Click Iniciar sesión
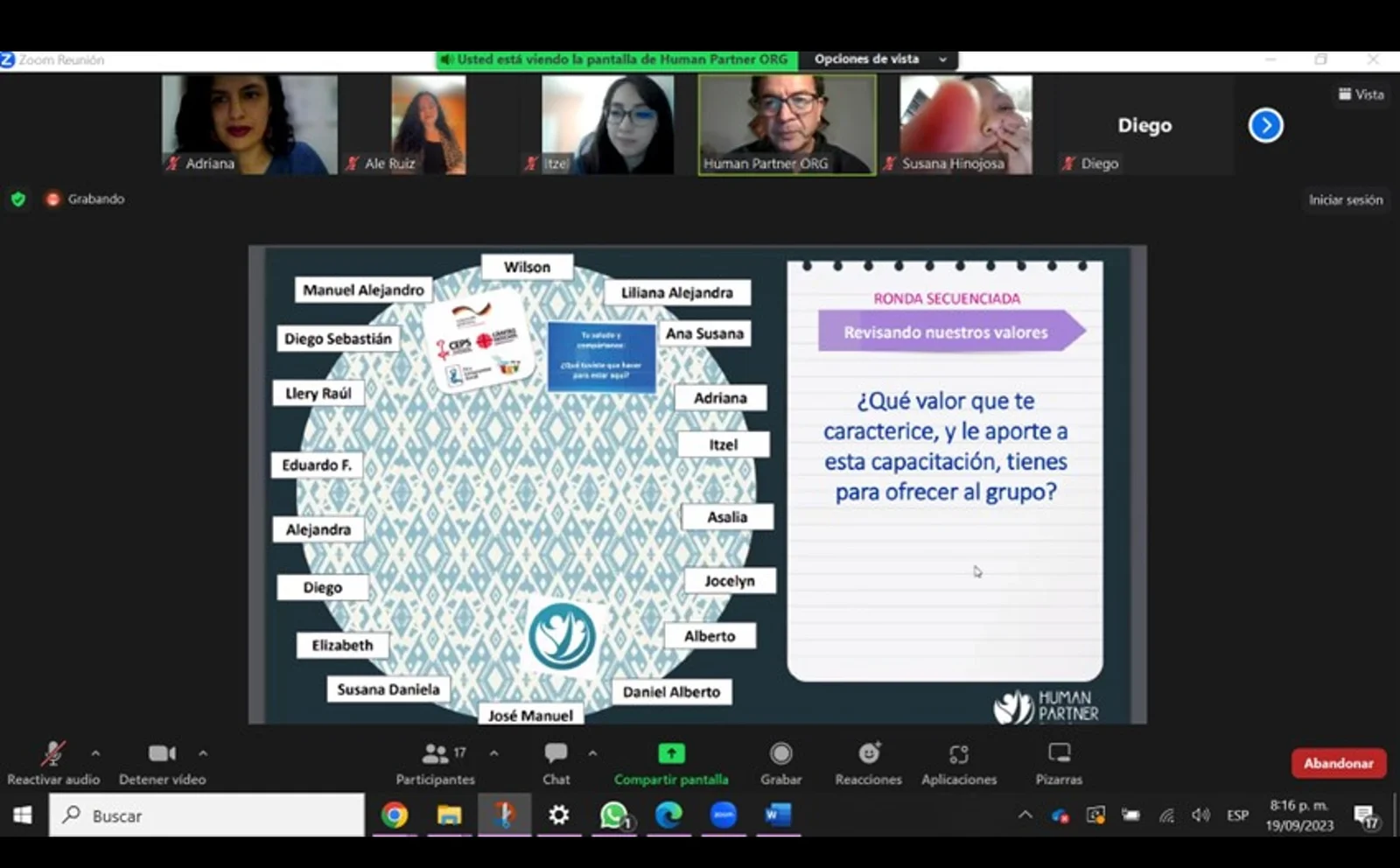 [x=1345, y=200]
